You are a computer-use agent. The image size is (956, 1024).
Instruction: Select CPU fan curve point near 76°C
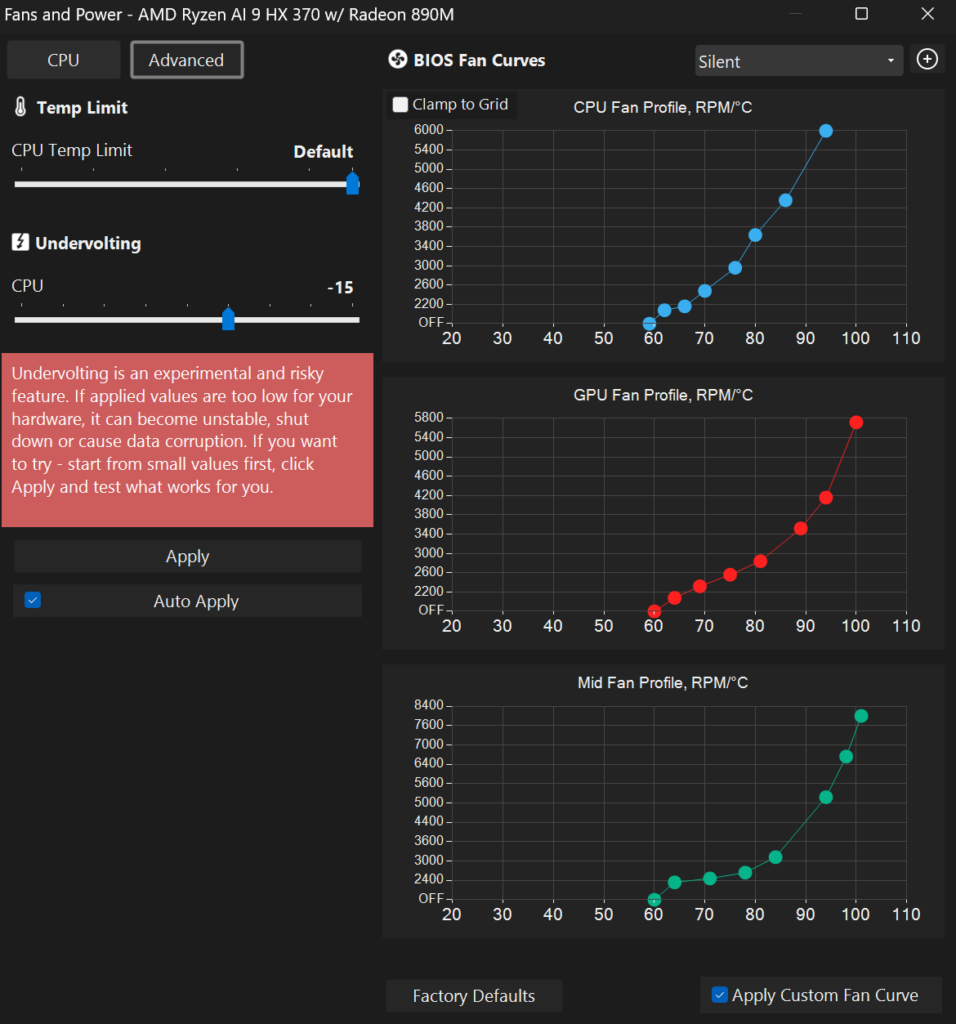pos(735,268)
